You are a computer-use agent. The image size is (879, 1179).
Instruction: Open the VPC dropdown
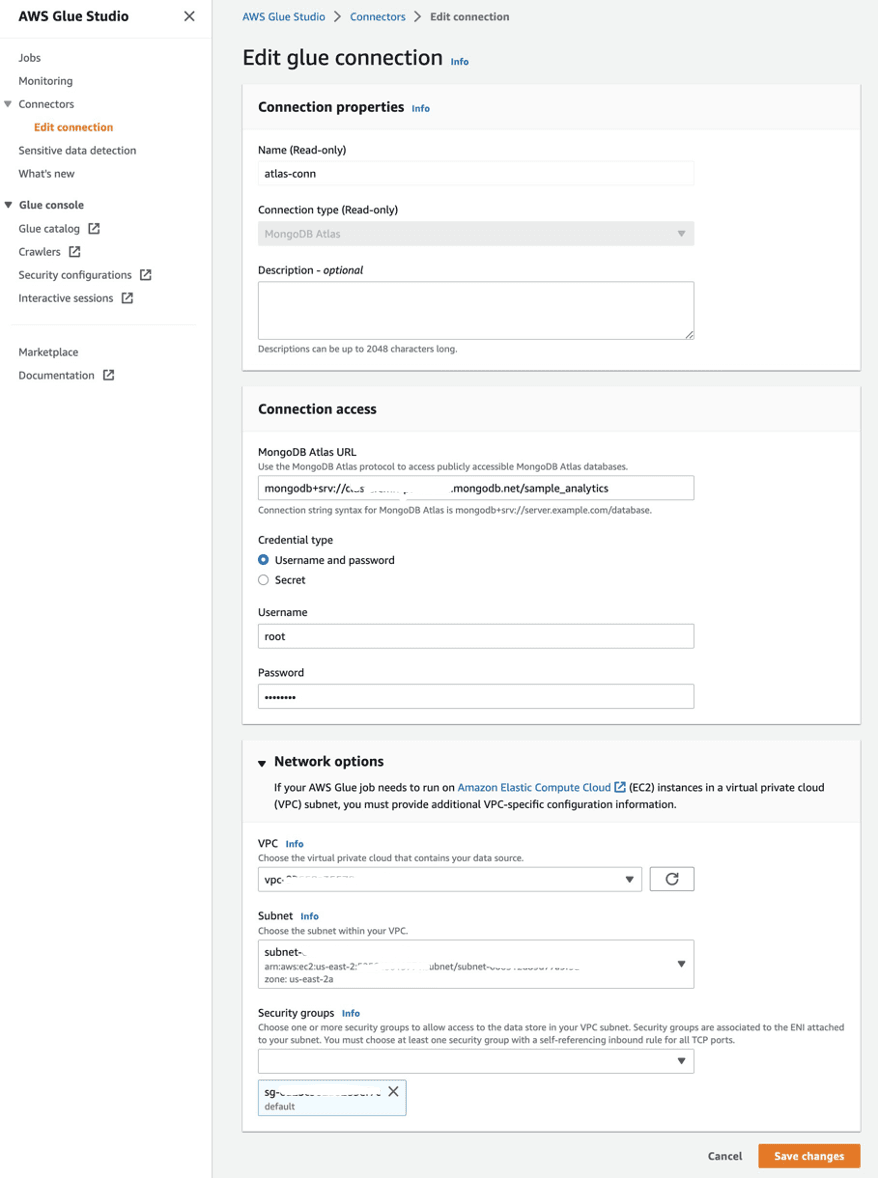449,879
